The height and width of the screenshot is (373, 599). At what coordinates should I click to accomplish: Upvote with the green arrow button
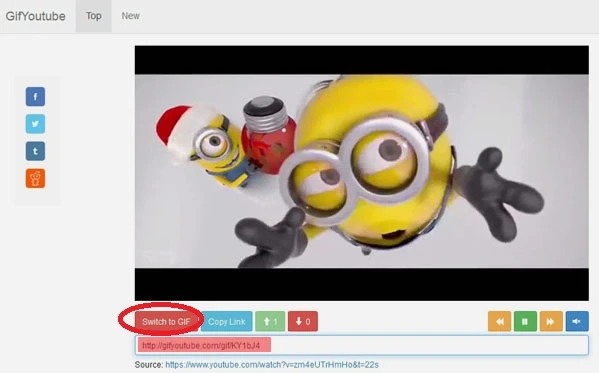click(270, 321)
